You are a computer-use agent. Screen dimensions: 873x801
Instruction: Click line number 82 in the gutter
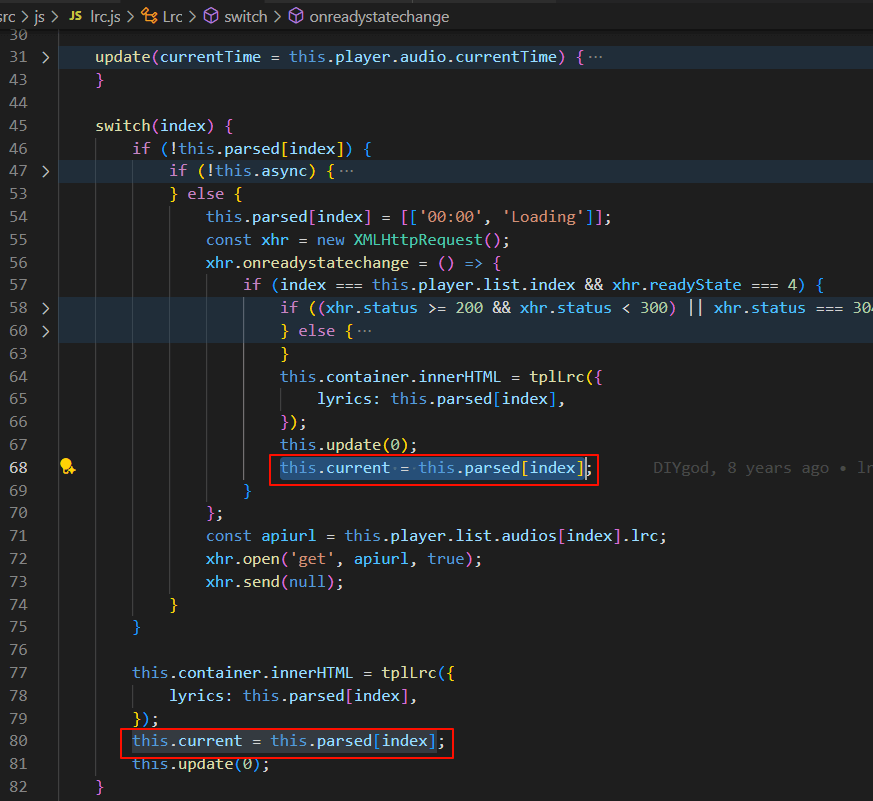point(18,787)
